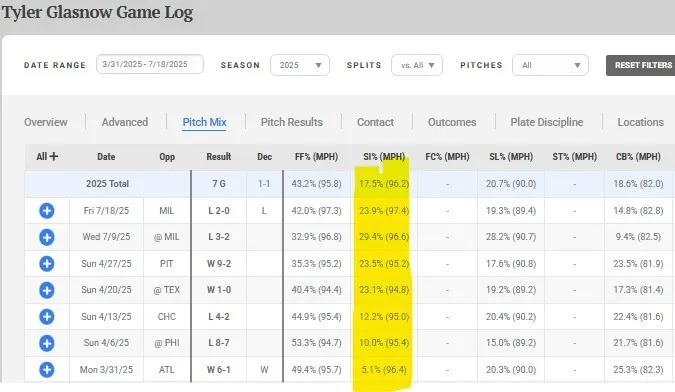This screenshot has width=675, height=392.
Task: Sort by the Opp column header
Action: 167,157
